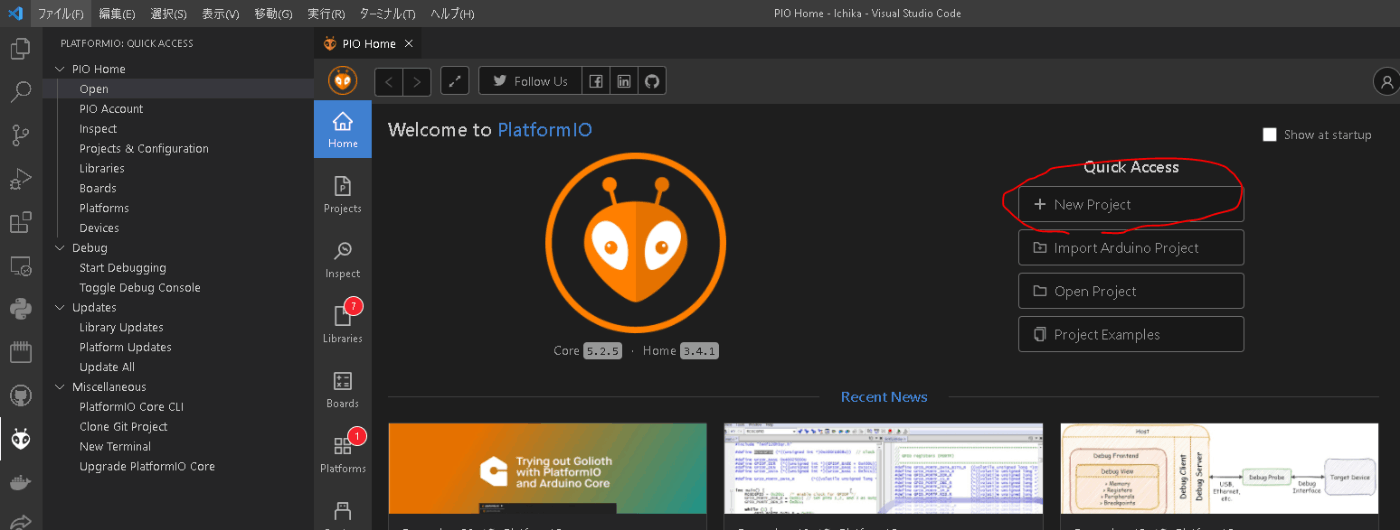This screenshot has height=530, width=1400.
Task: Open the ヘルプ(H) menu
Action: coord(452,14)
